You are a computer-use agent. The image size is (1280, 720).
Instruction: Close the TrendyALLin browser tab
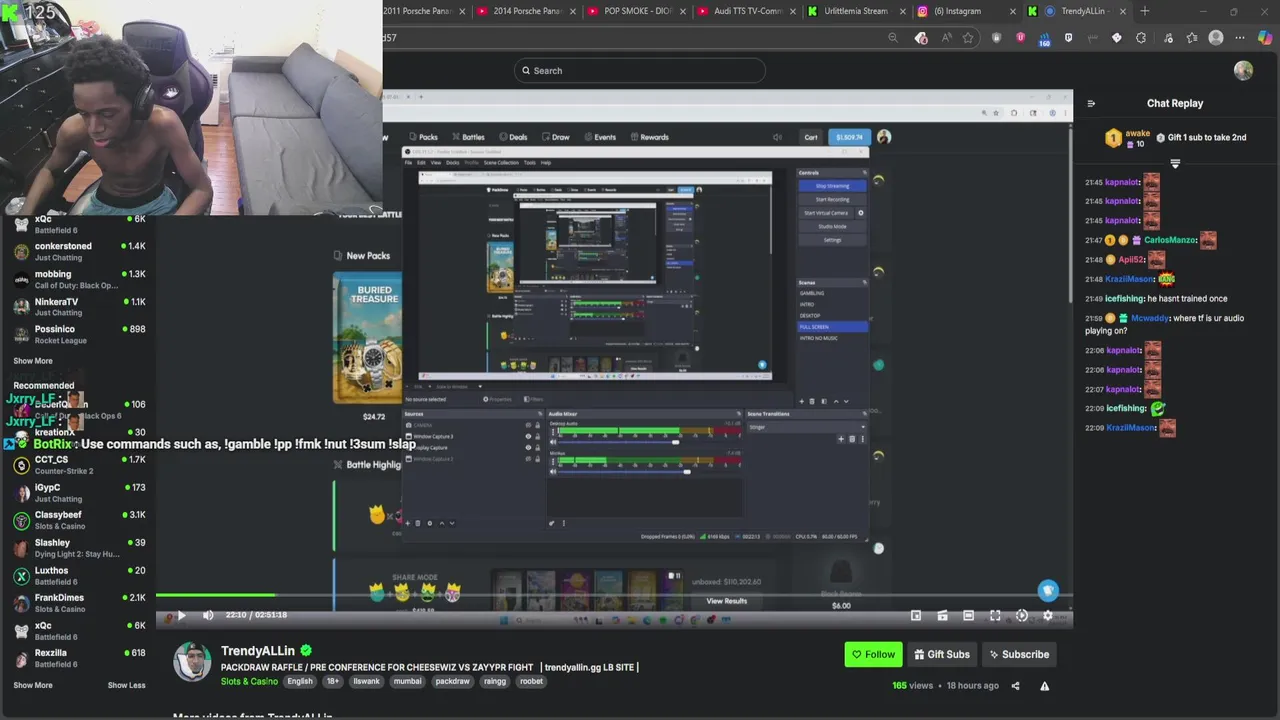[x=1123, y=11]
